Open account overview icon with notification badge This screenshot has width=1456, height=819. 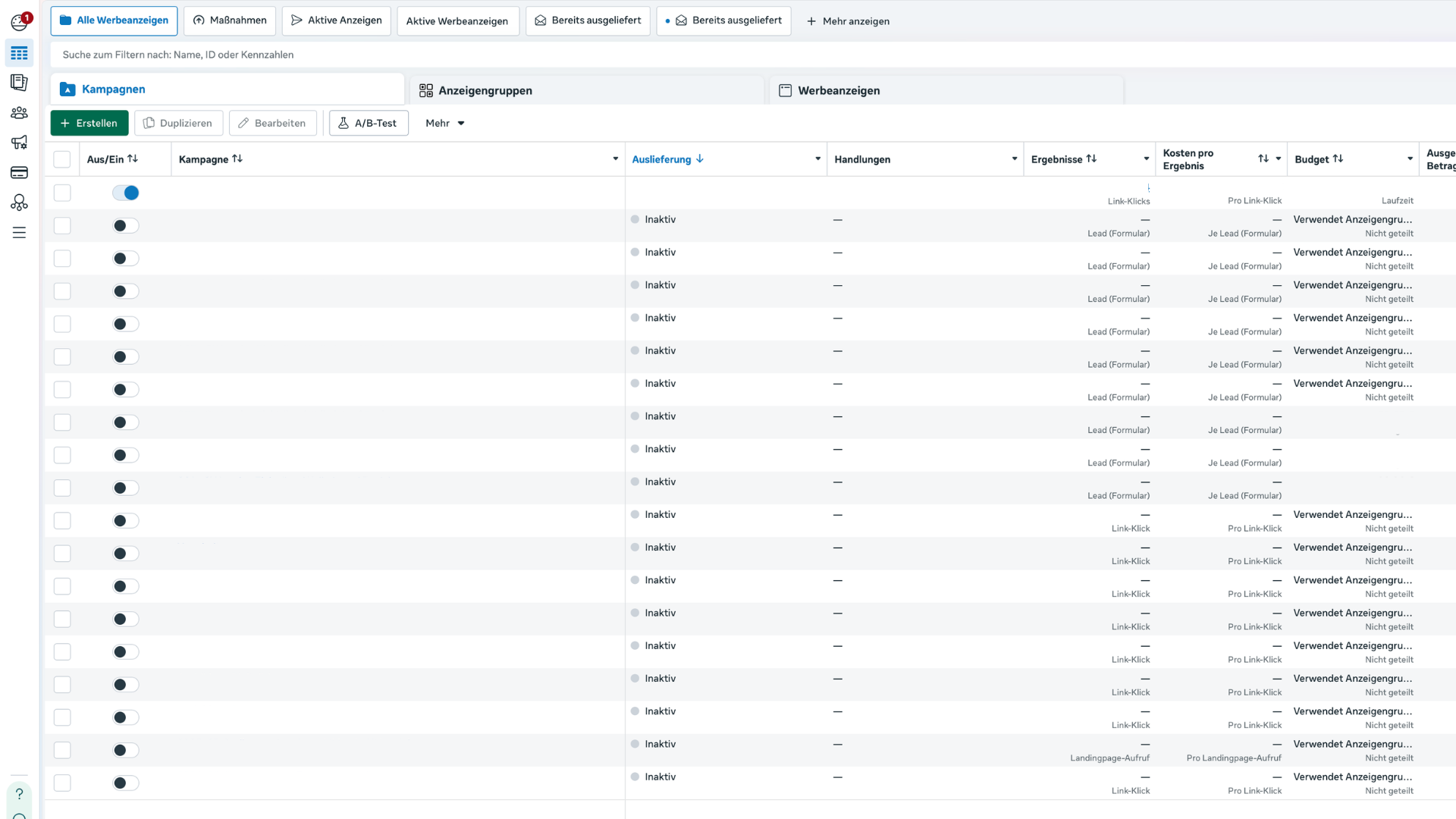pyautogui.click(x=20, y=22)
